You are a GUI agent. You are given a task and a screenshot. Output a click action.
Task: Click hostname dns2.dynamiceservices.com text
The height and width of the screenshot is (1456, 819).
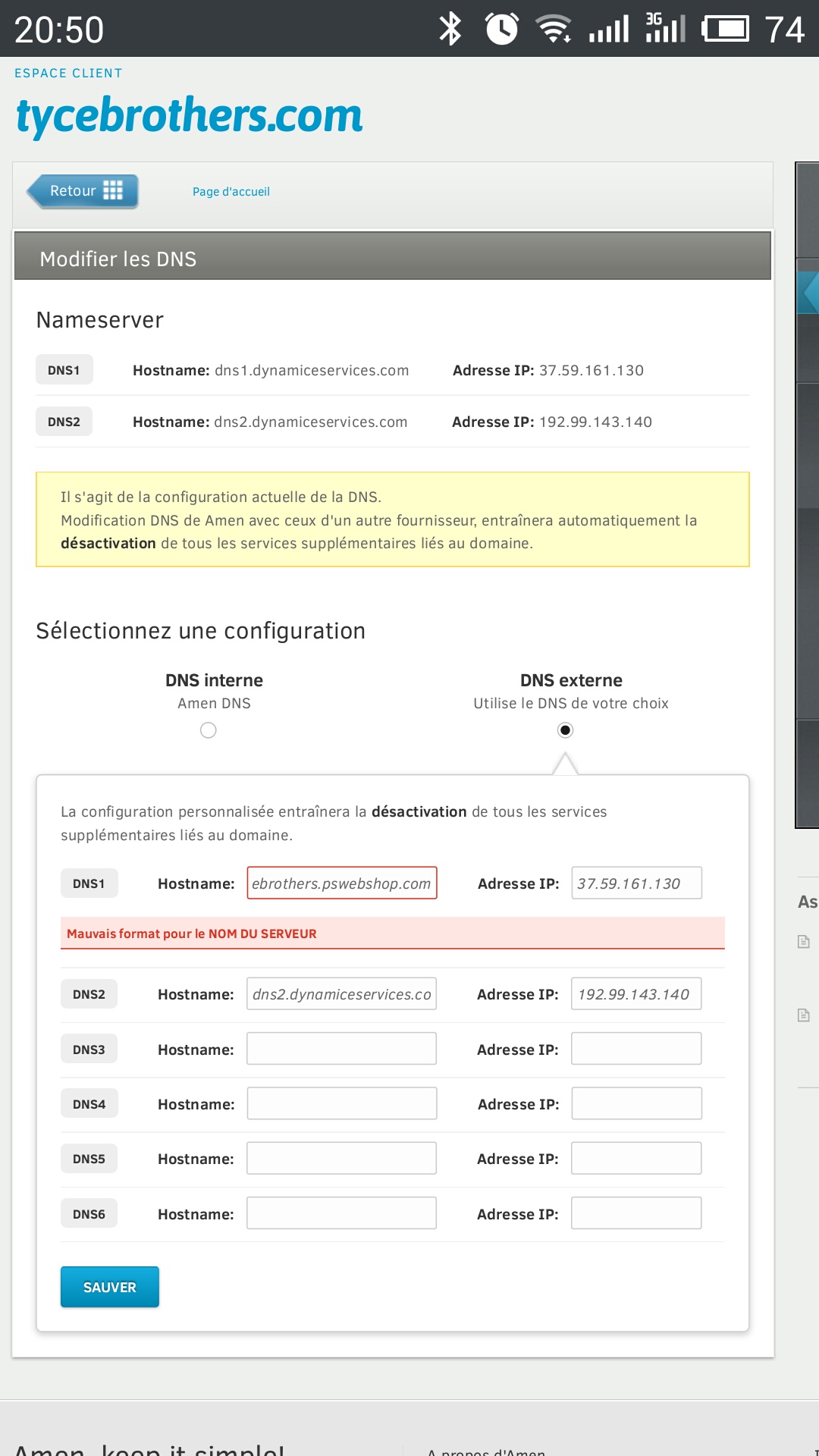[x=311, y=422]
